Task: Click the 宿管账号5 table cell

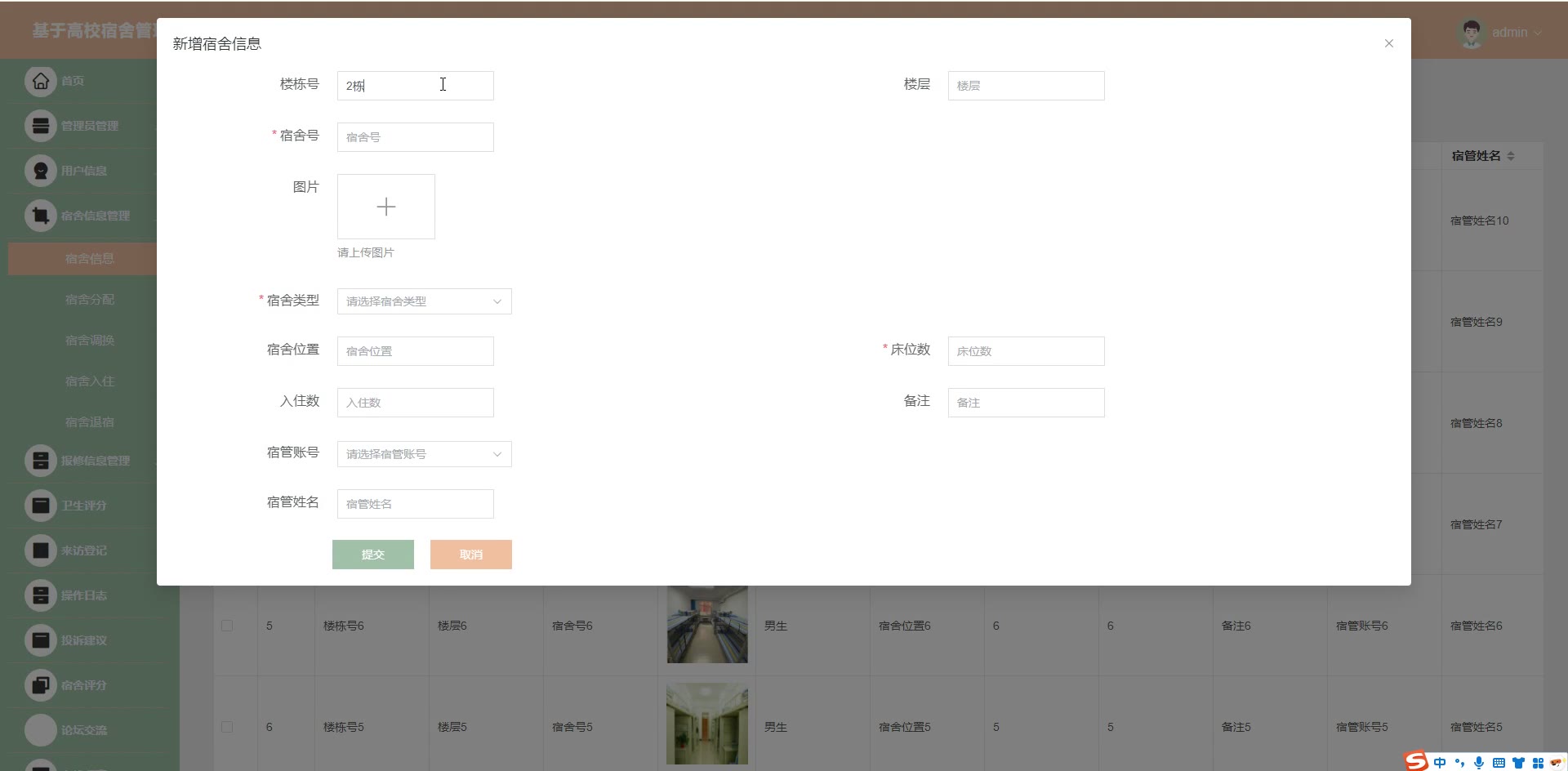Action: (x=1362, y=727)
